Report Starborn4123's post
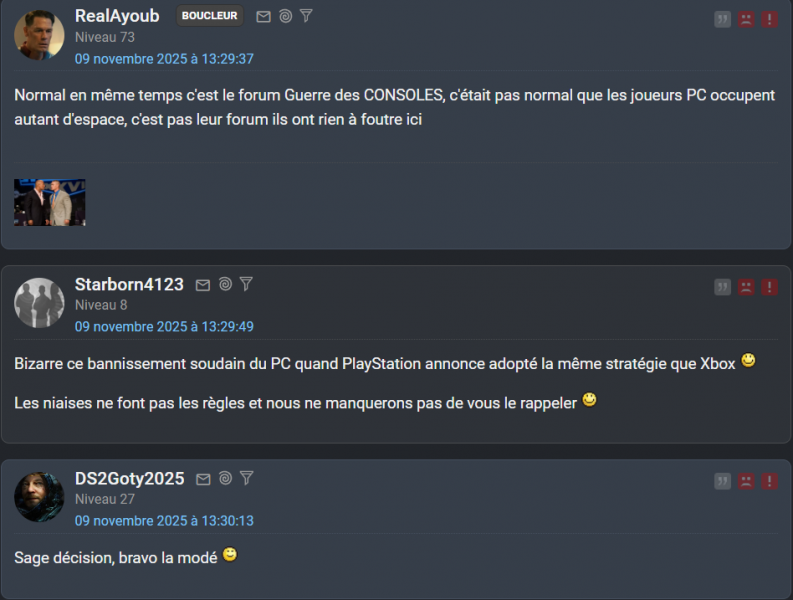The height and width of the screenshot is (600, 793). tap(769, 287)
